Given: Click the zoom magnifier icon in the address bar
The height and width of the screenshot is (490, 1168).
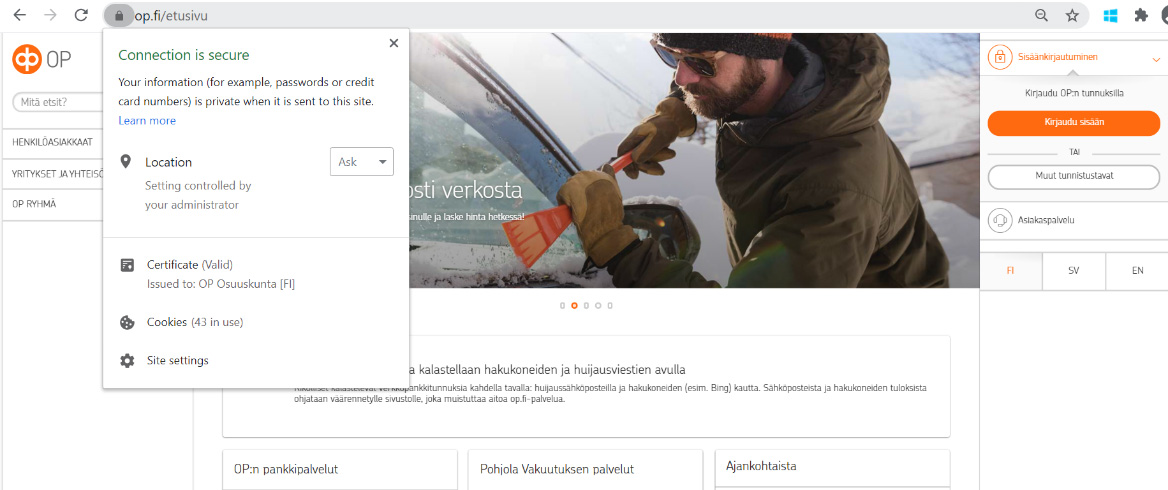Looking at the screenshot, I should tap(1042, 16).
